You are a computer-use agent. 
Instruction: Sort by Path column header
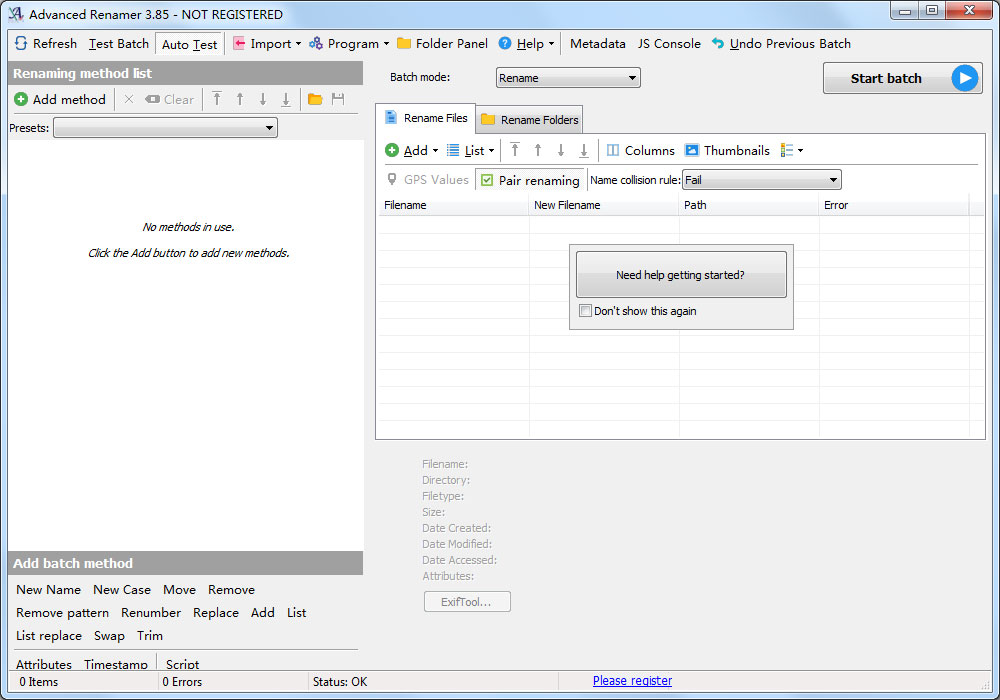pos(749,205)
